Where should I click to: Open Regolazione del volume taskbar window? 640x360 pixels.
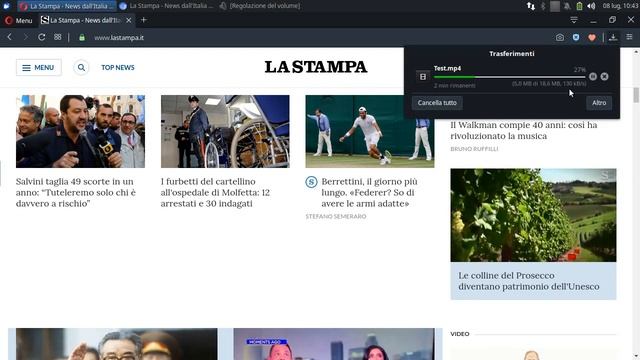[260, 6]
